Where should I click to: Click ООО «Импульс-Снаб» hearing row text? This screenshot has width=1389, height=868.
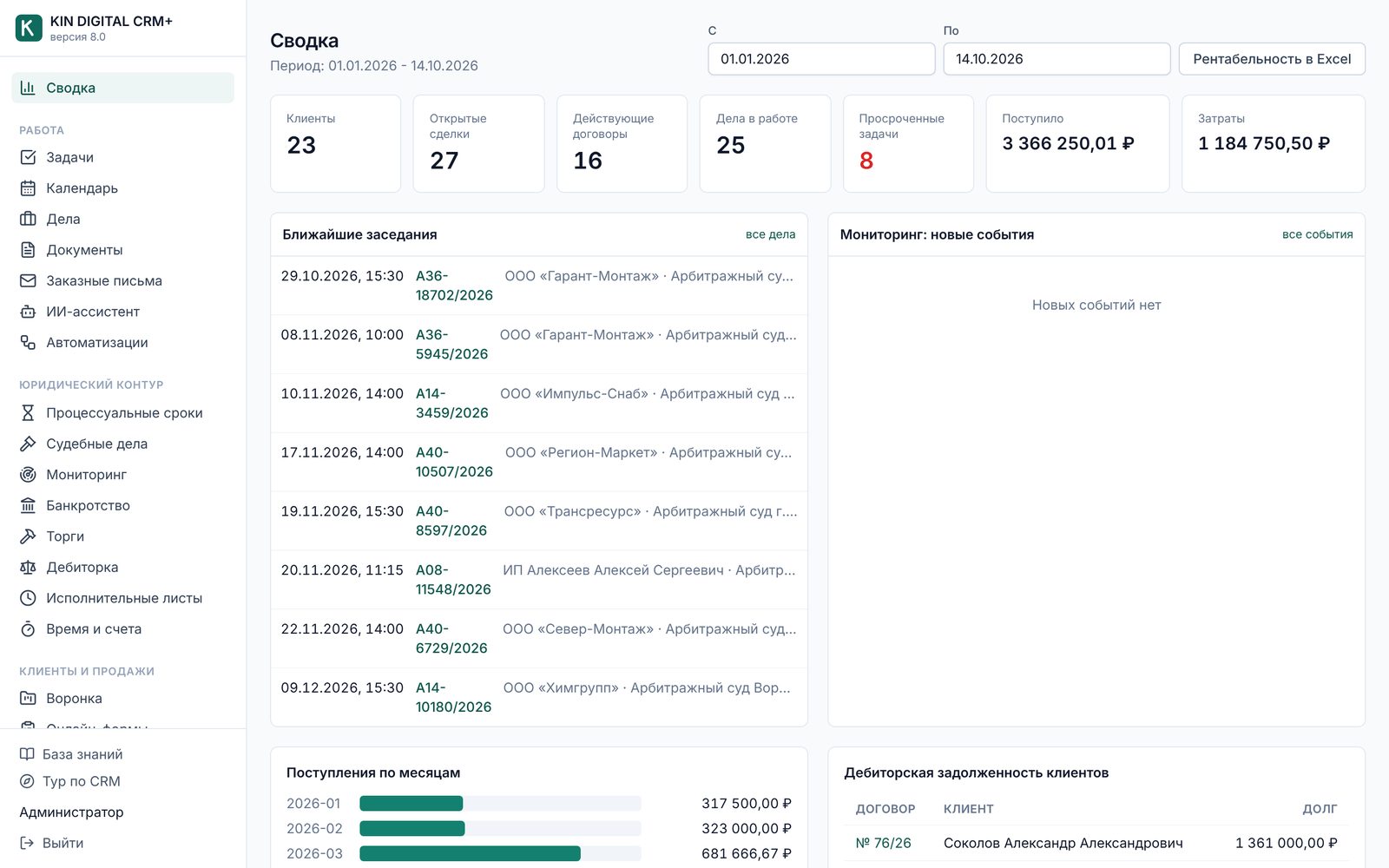[647, 394]
